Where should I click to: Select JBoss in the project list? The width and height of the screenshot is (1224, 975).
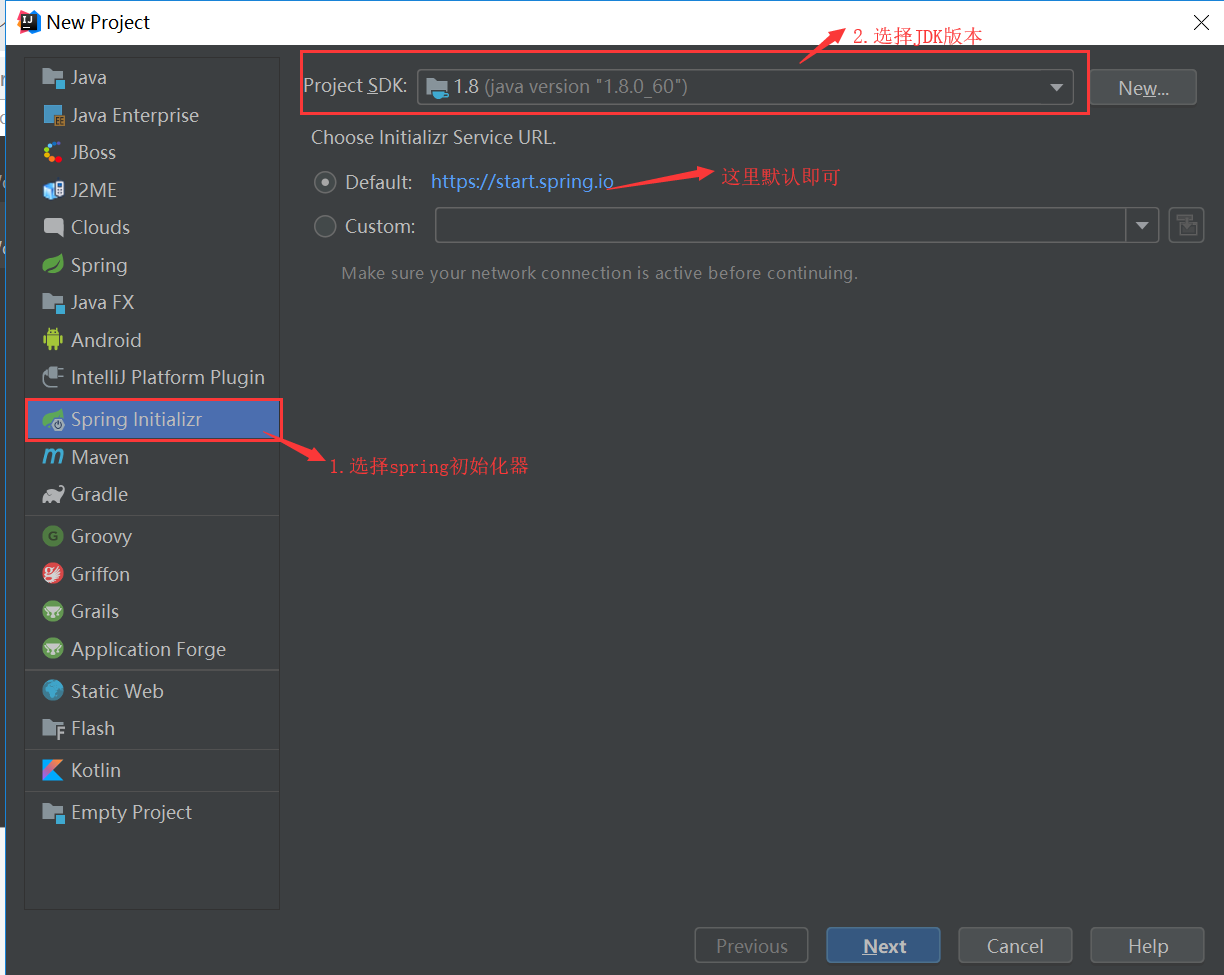[x=152, y=152]
